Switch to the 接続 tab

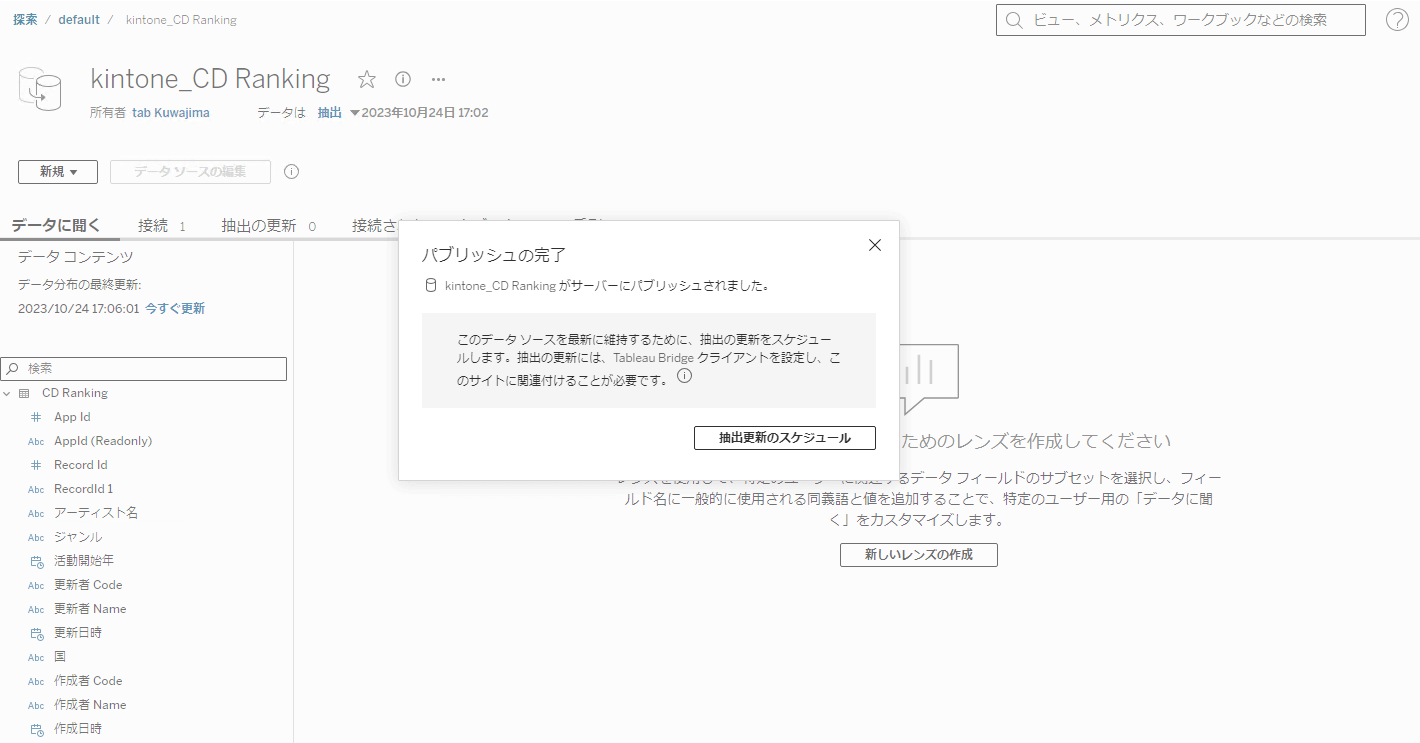162,226
